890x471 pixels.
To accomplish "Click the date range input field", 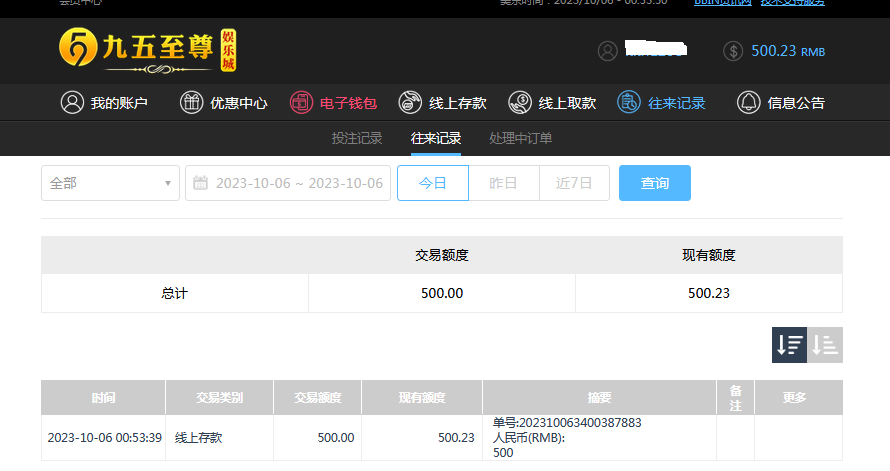I will point(288,183).
